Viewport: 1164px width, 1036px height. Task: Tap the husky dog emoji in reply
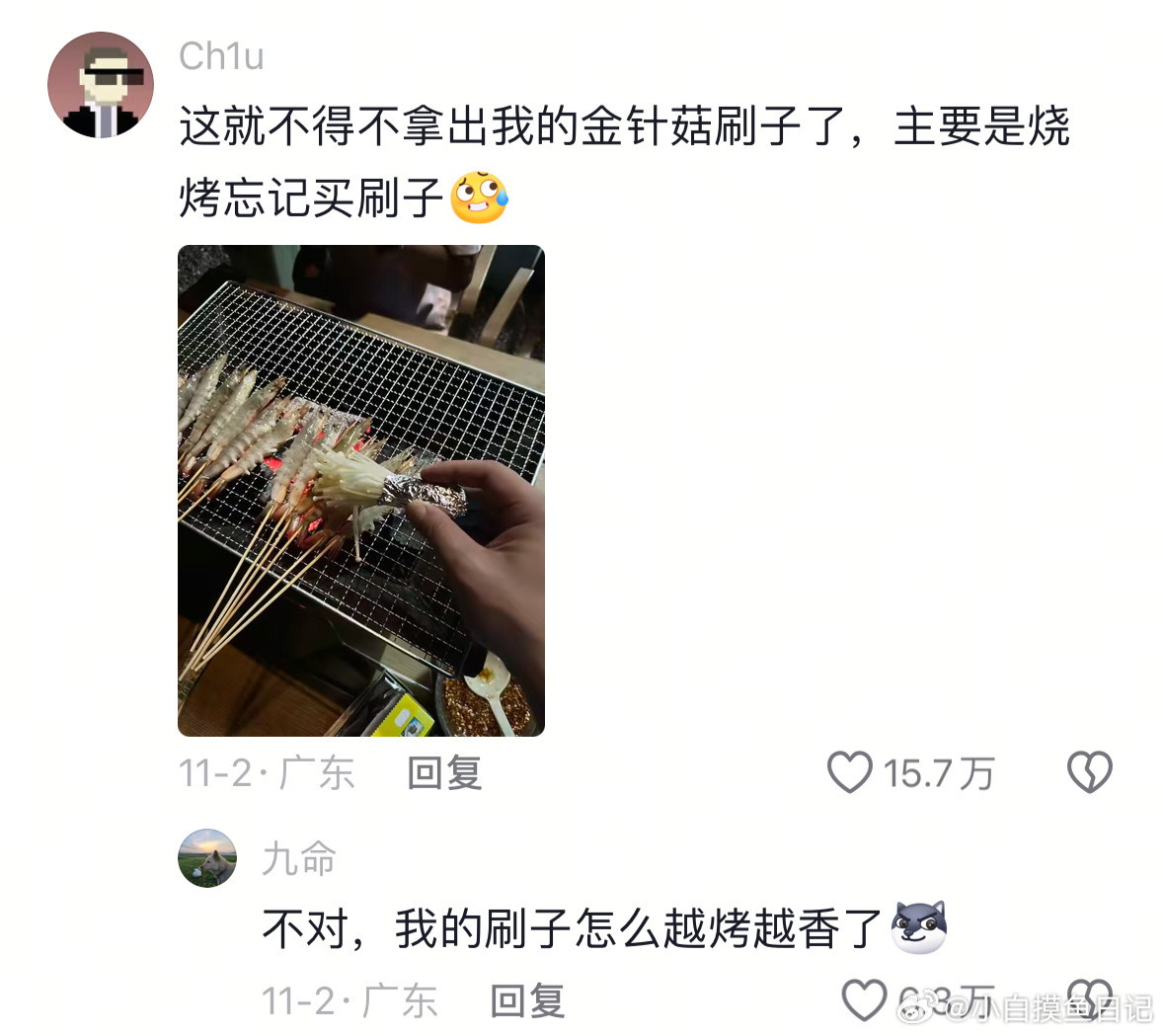point(919,927)
